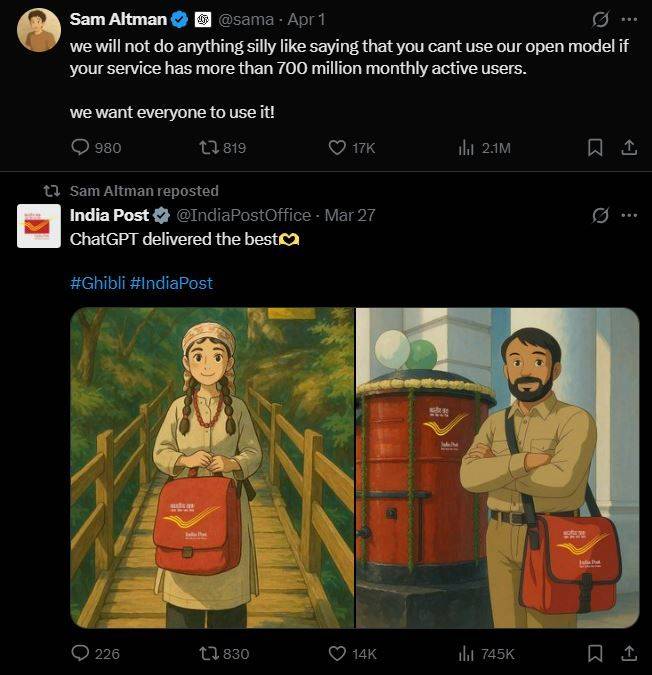Bookmark Sam Altman's open model tweet
This screenshot has width=652, height=675.
[x=594, y=148]
